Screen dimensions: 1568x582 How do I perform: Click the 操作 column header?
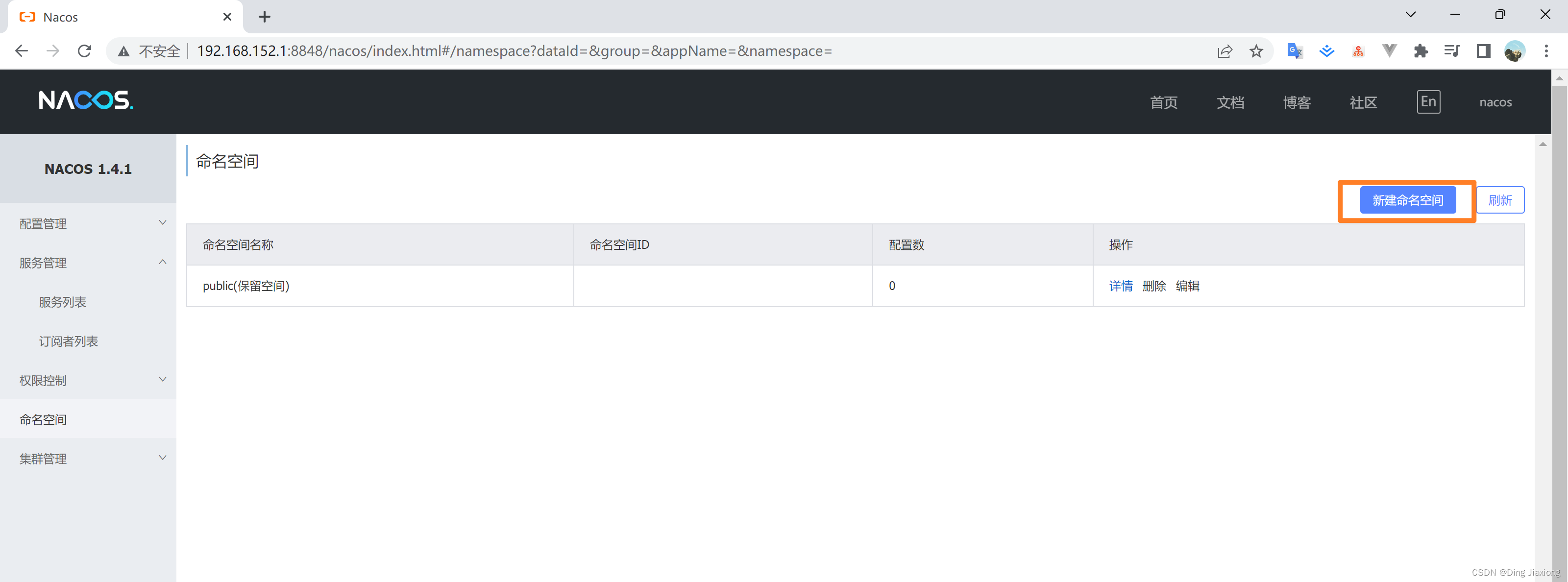coord(1309,245)
